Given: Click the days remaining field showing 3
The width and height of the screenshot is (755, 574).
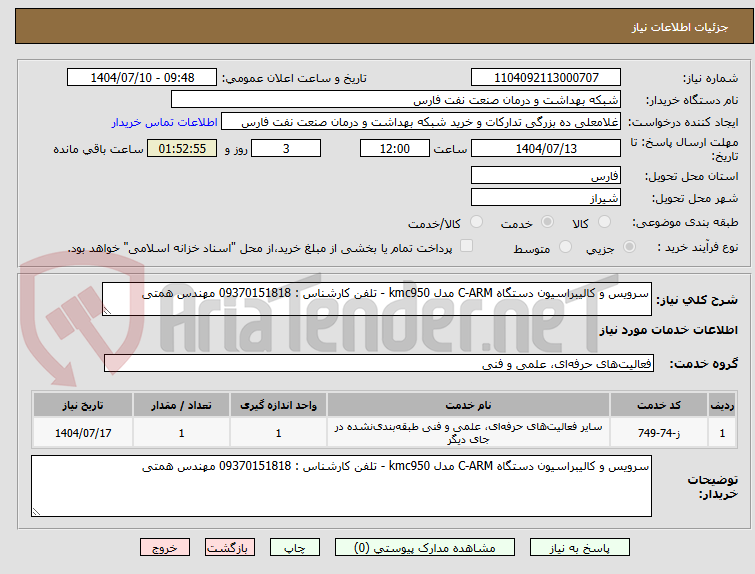Looking at the screenshot, I should pos(286,148).
